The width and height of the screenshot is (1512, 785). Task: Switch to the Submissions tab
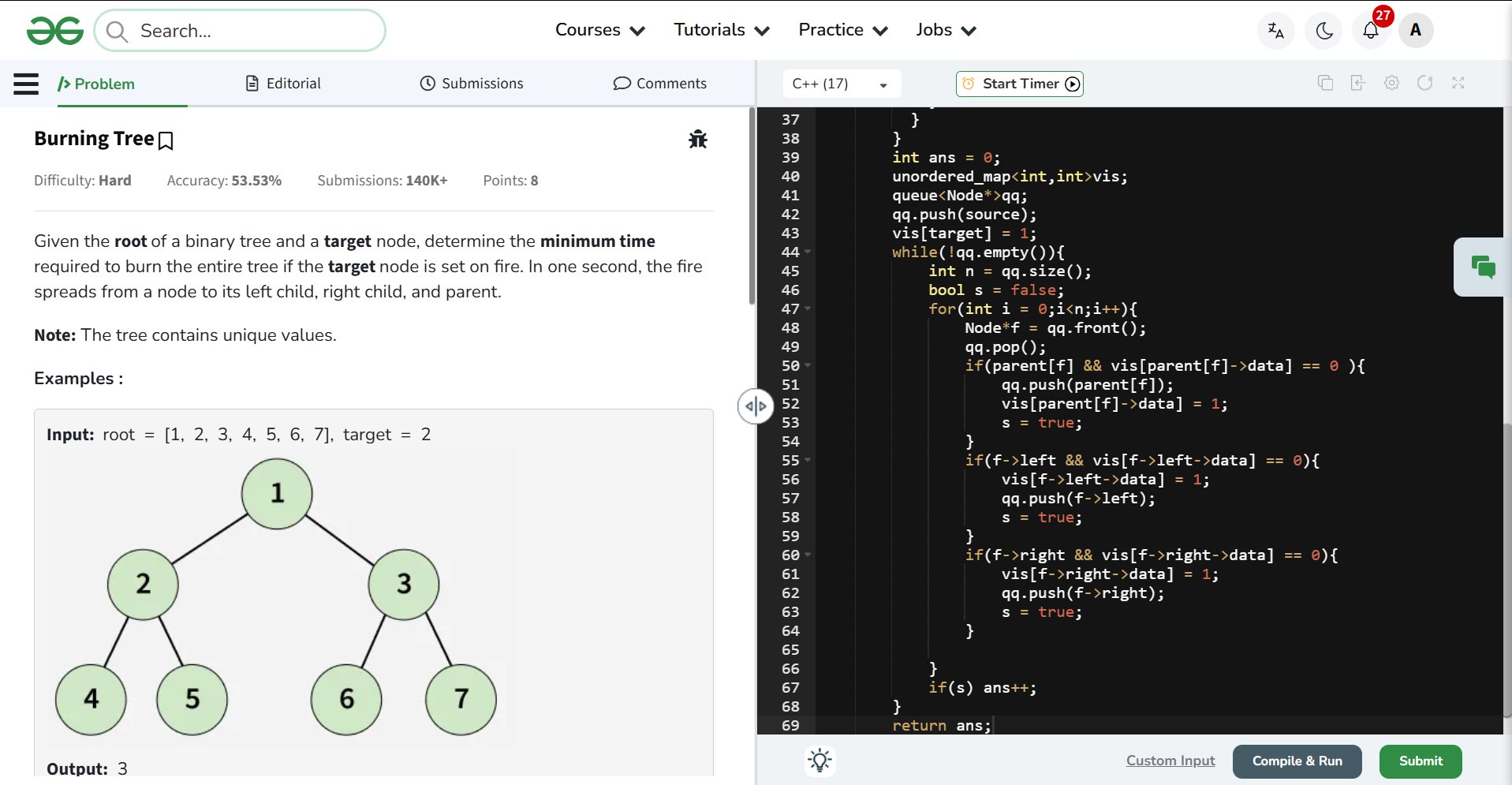(471, 84)
